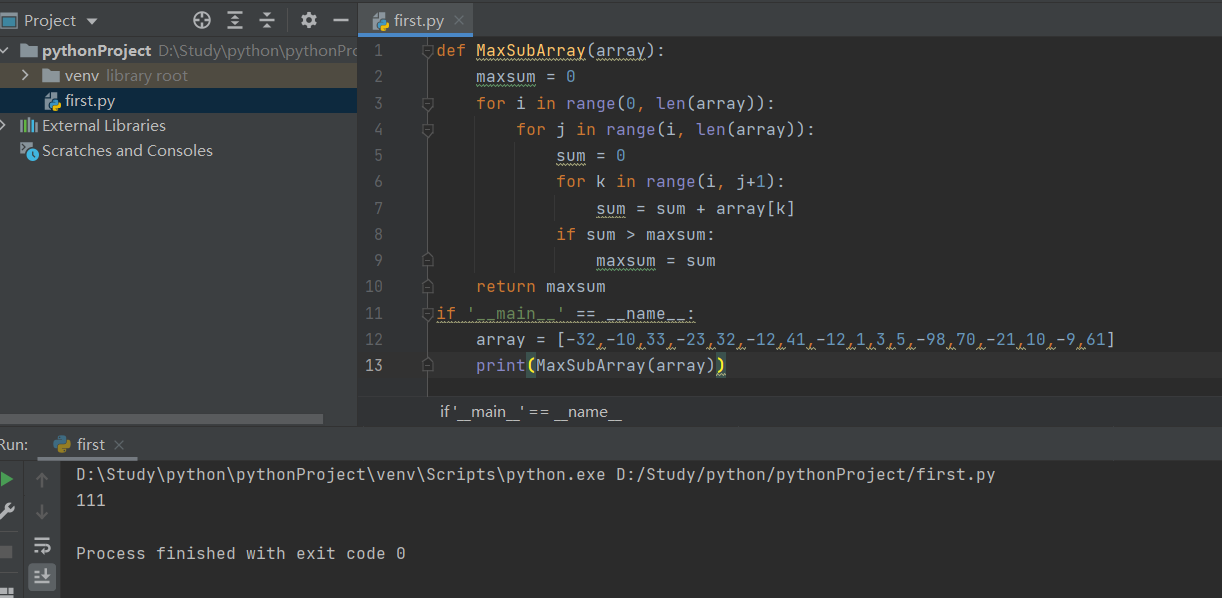
Task: Click the python.exe path in console output
Action: pyautogui.click(x=341, y=474)
